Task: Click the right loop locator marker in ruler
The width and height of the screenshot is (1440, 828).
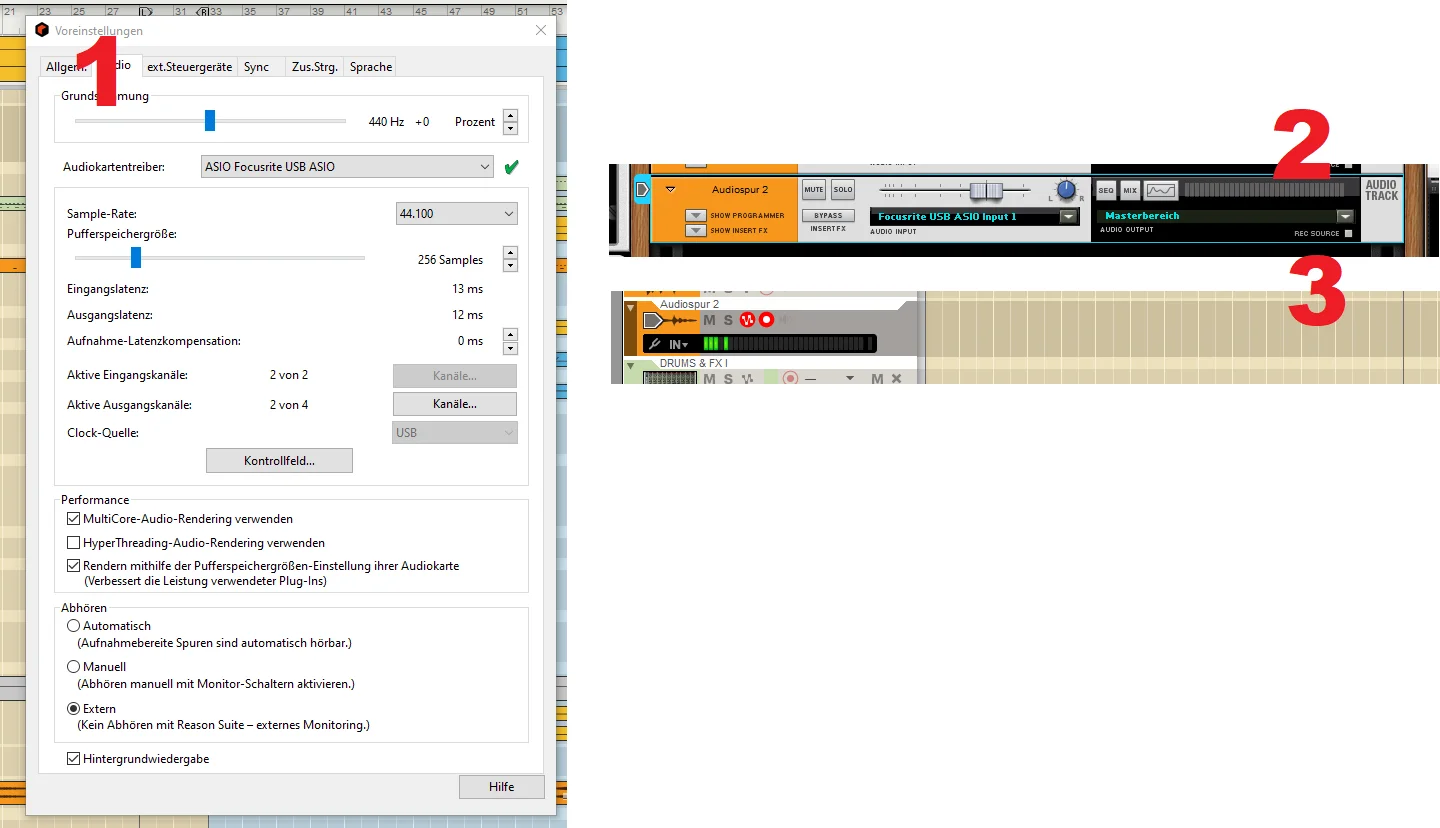Action: pyautogui.click(x=203, y=12)
